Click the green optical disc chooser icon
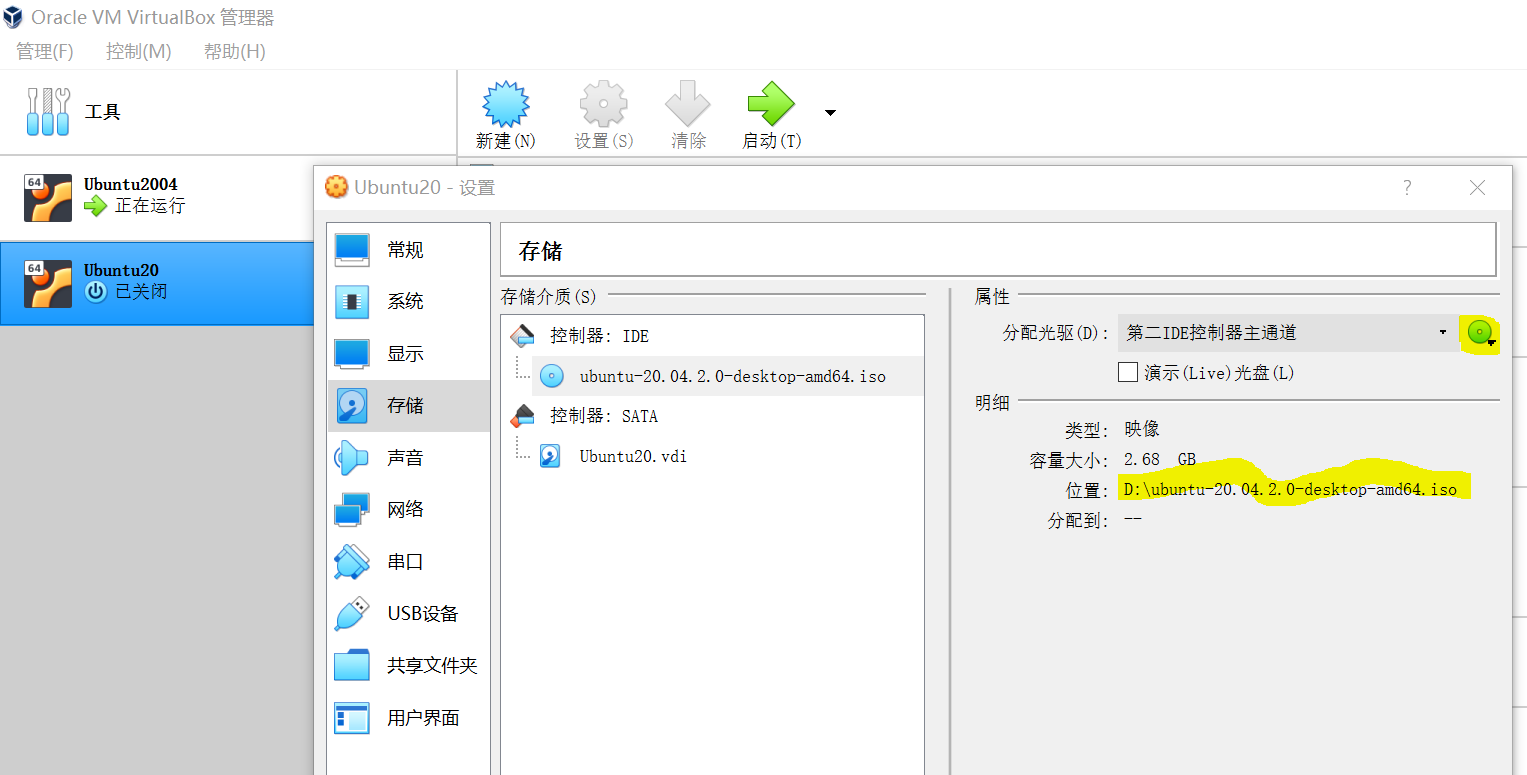This screenshot has height=775, width=1527. click(1481, 333)
